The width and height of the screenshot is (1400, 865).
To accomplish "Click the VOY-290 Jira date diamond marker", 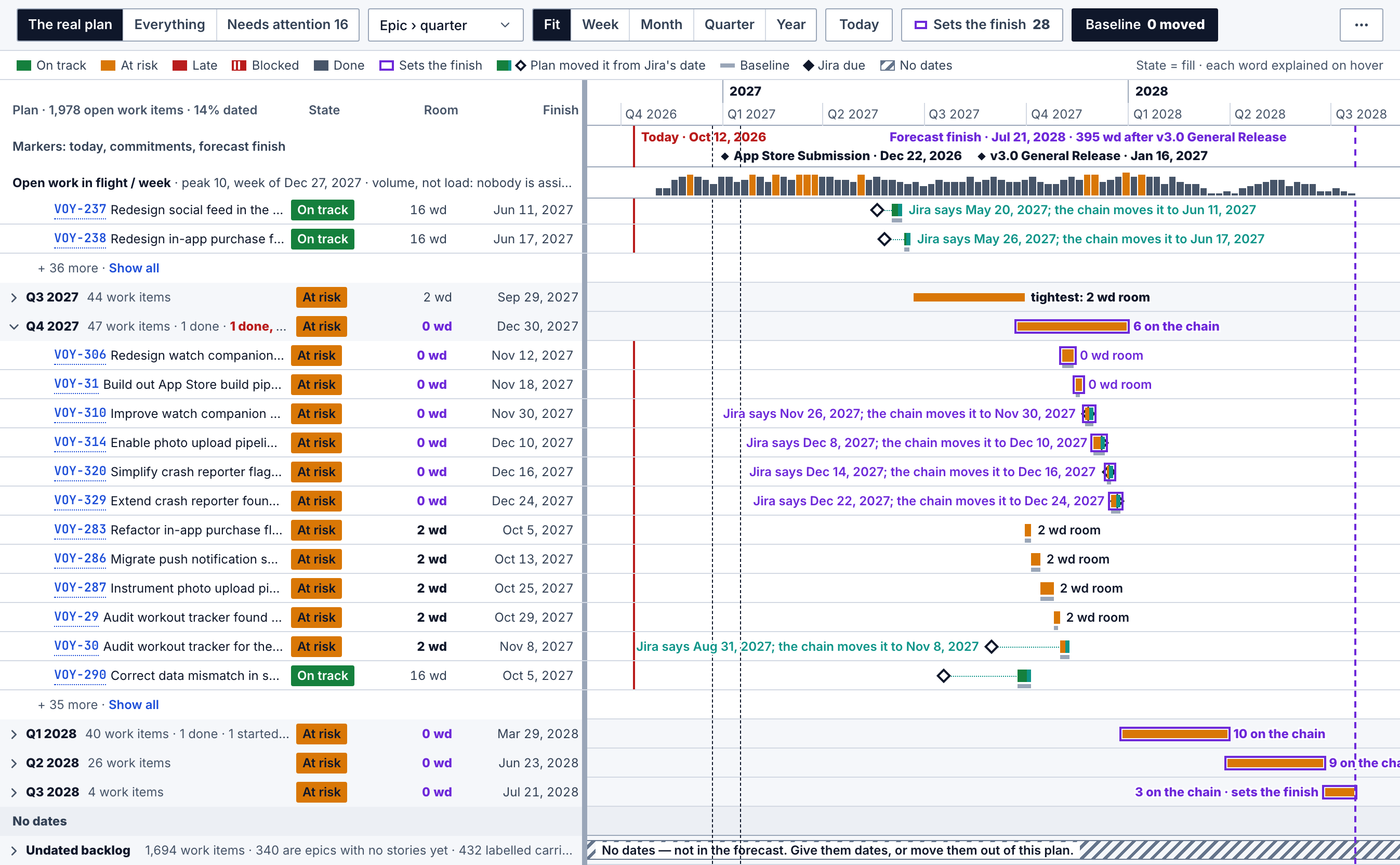I will [944, 676].
